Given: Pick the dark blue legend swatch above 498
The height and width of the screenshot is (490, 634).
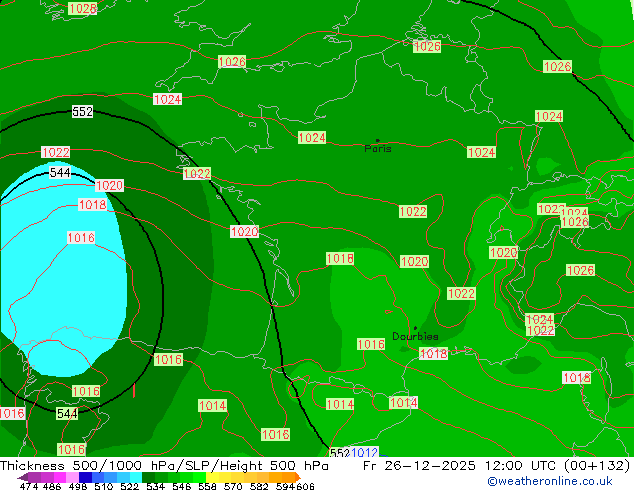Looking at the screenshot, I should click(85, 477).
